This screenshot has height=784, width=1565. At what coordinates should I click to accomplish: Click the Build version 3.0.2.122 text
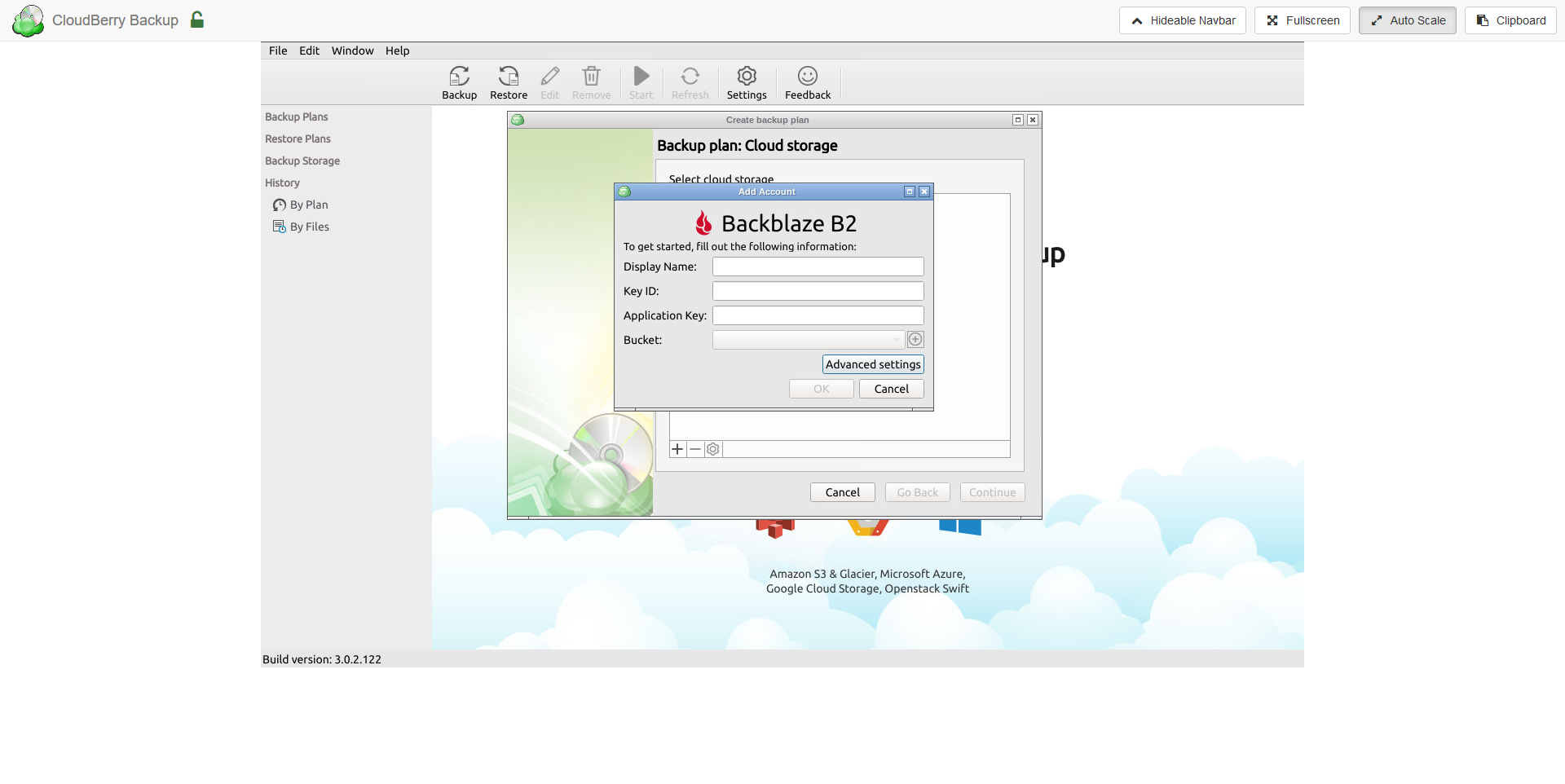point(322,659)
